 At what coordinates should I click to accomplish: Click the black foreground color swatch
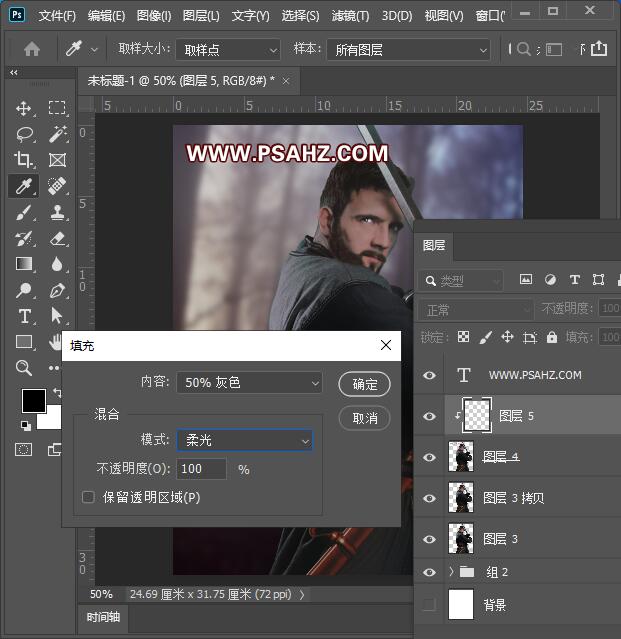(x=33, y=400)
